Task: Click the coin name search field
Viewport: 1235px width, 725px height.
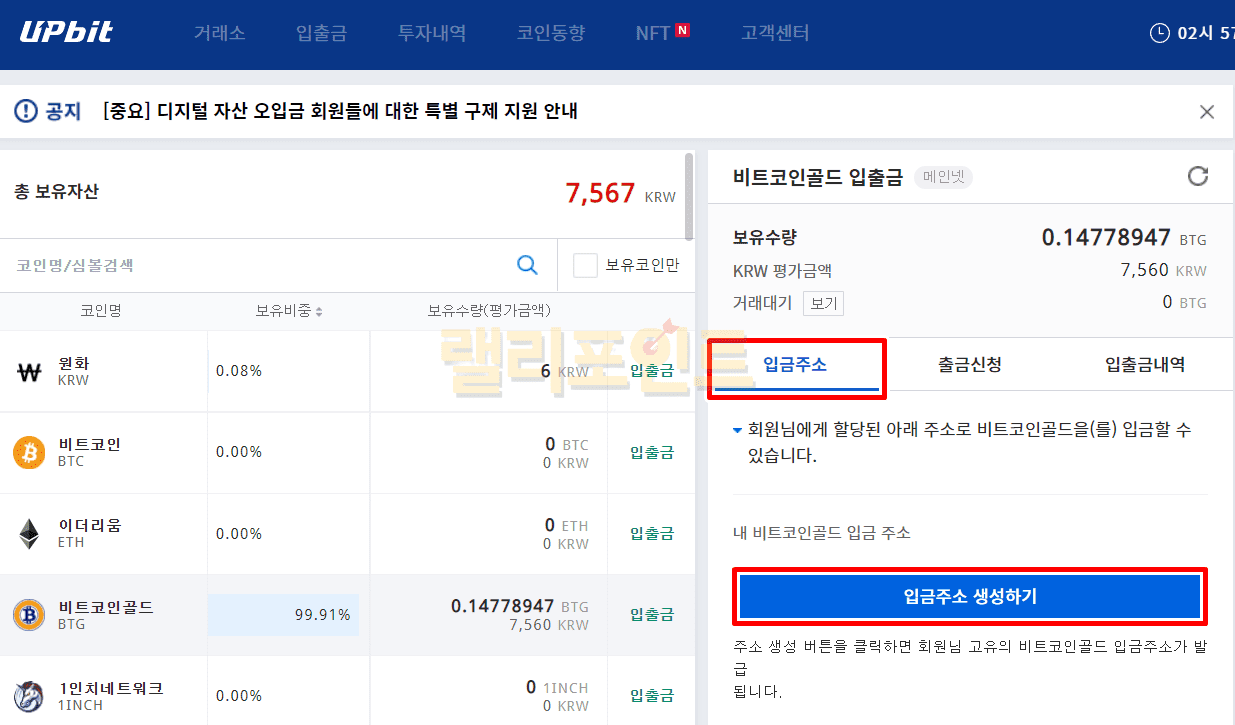Action: pyautogui.click(x=260, y=265)
